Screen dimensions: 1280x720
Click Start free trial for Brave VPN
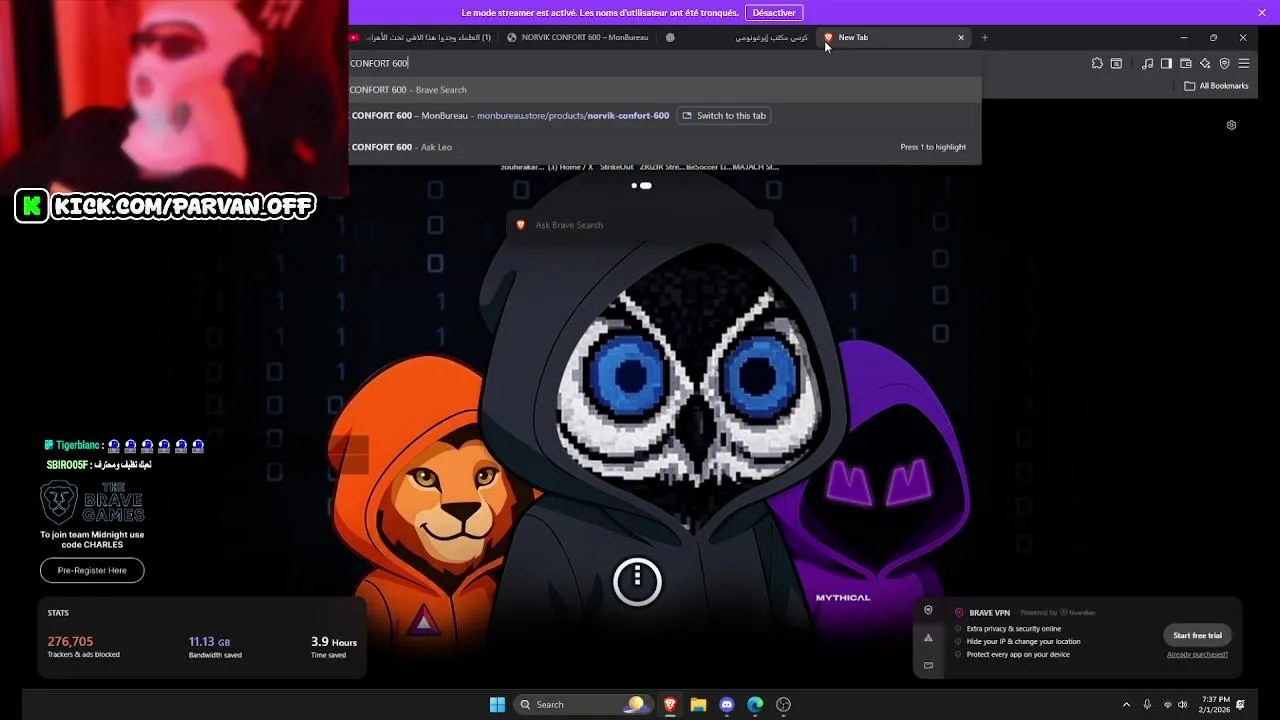click(x=1197, y=635)
